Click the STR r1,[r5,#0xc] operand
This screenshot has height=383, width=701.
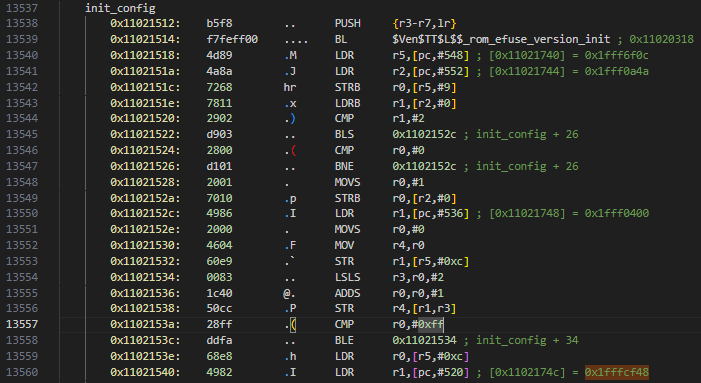pyautogui.click(x=431, y=261)
